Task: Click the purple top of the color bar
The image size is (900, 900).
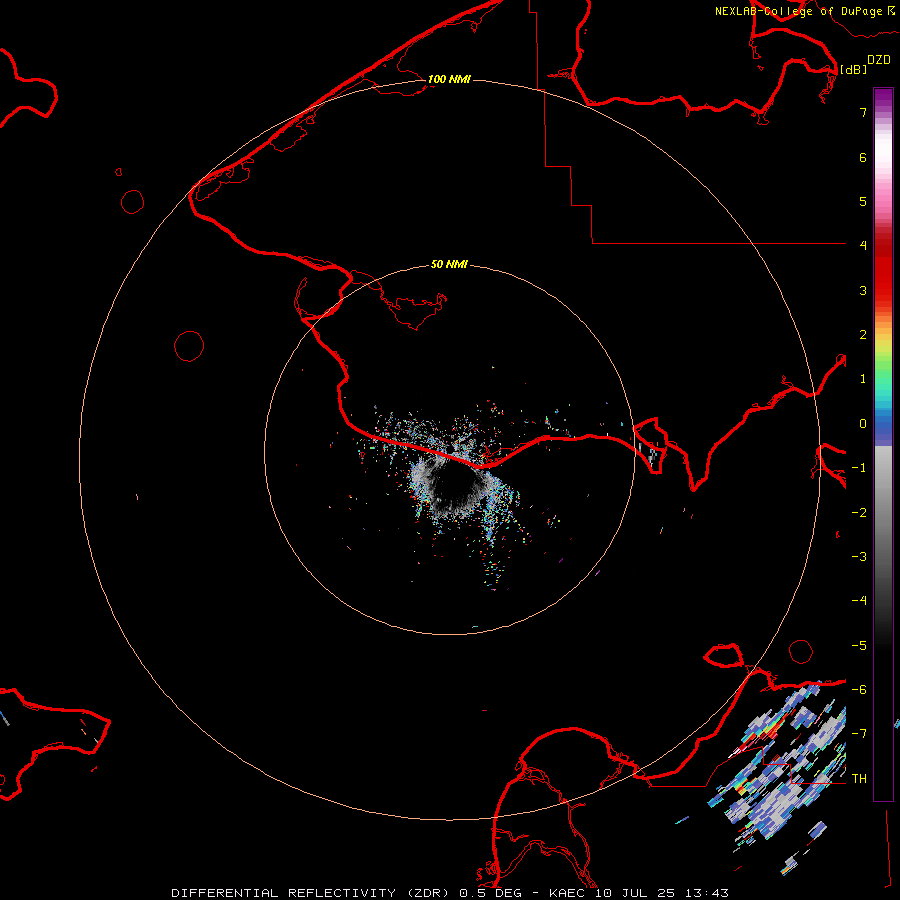Action: tap(883, 98)
